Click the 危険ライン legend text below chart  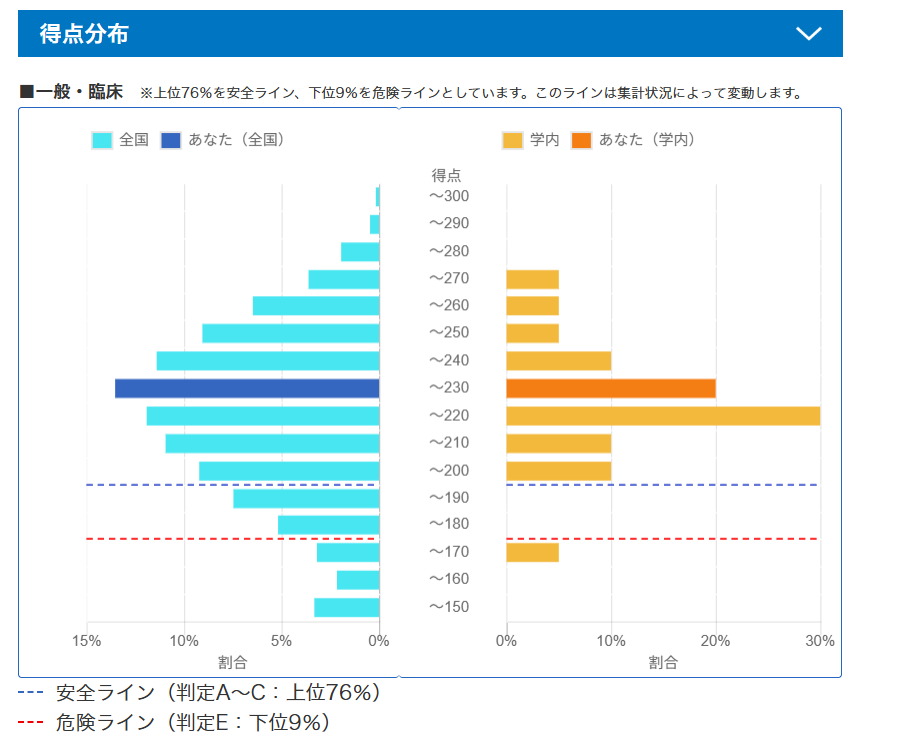click(x=192, y=722)
